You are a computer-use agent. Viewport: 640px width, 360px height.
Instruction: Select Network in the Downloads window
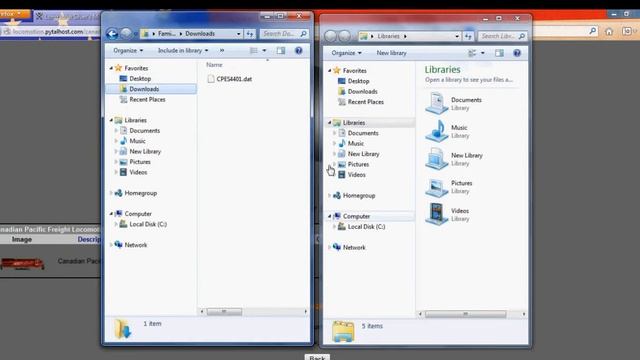tap(136, 245)
